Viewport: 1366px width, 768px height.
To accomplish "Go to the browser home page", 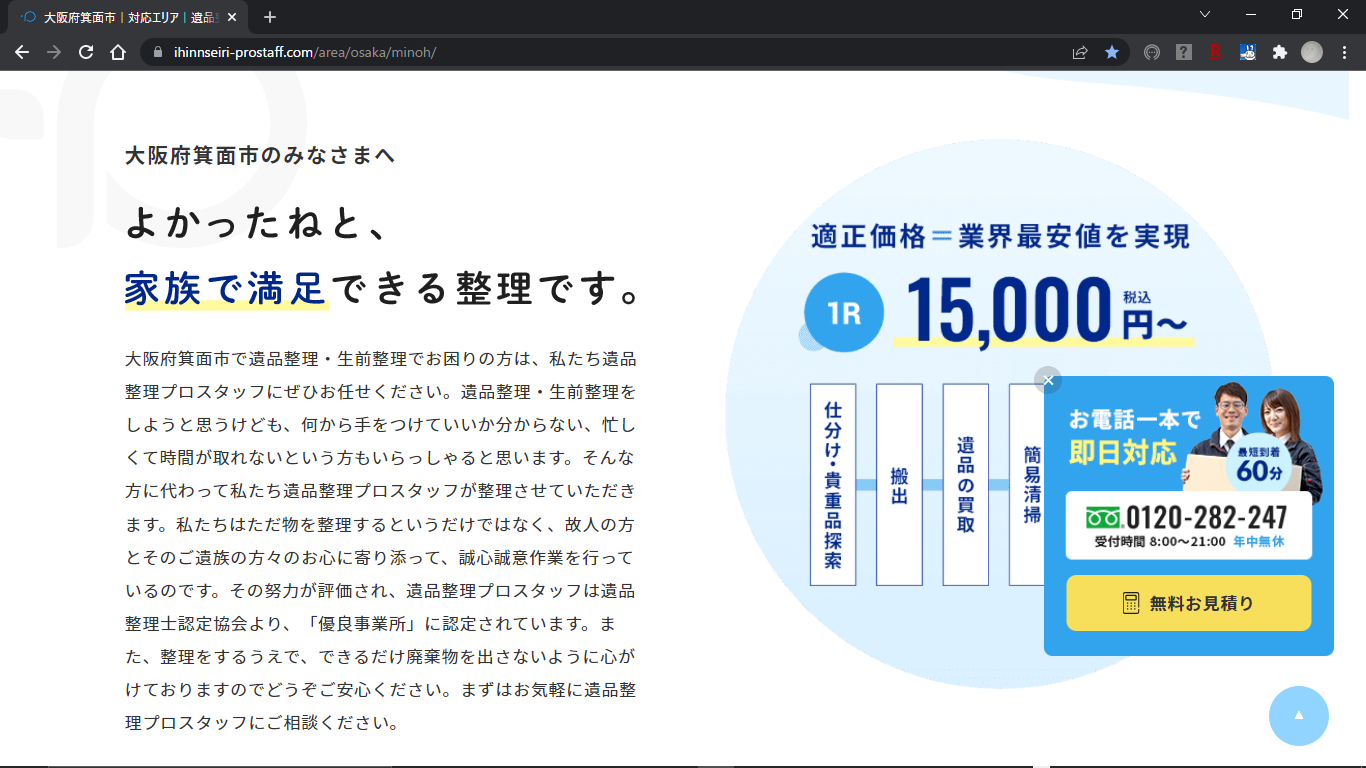I will click(118, 53).
